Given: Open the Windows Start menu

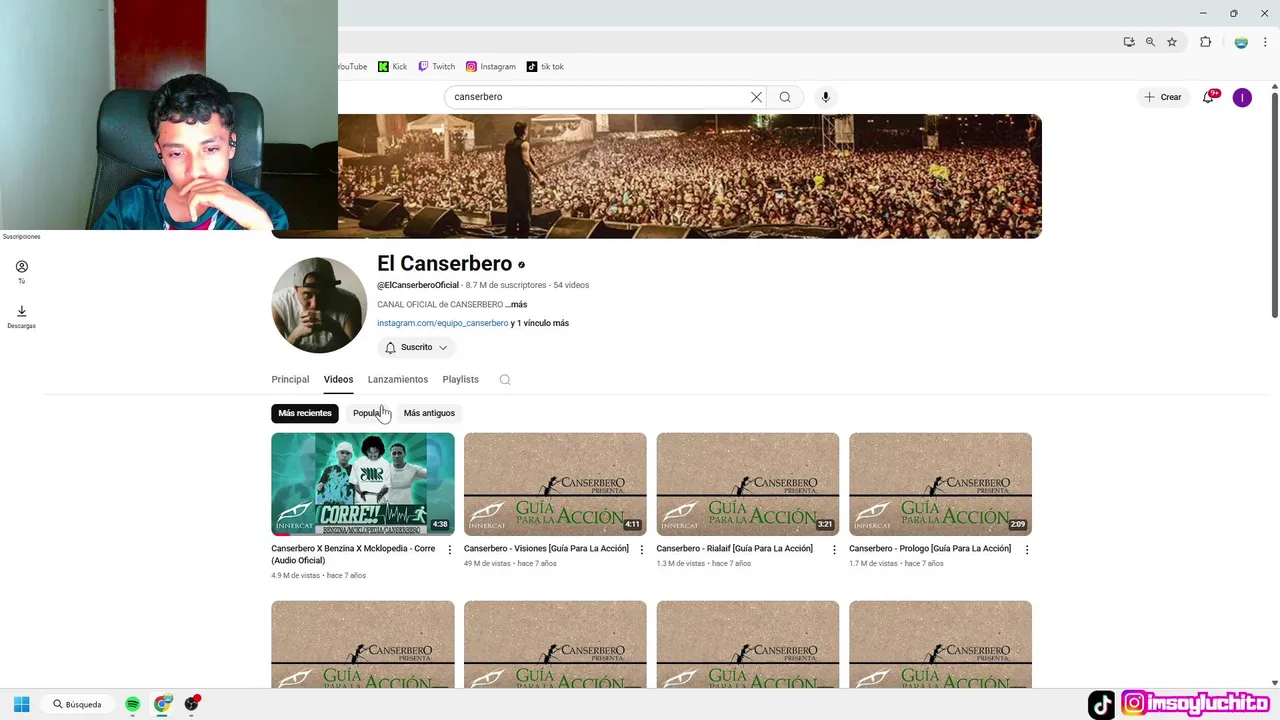Looking at the screenshot, I should (x=22, y=704).
